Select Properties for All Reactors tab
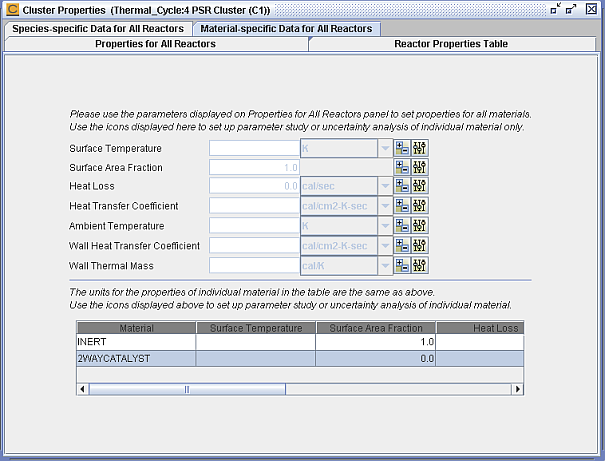The width and height of the screenshot is (605, 461). (x=155, y=44)
